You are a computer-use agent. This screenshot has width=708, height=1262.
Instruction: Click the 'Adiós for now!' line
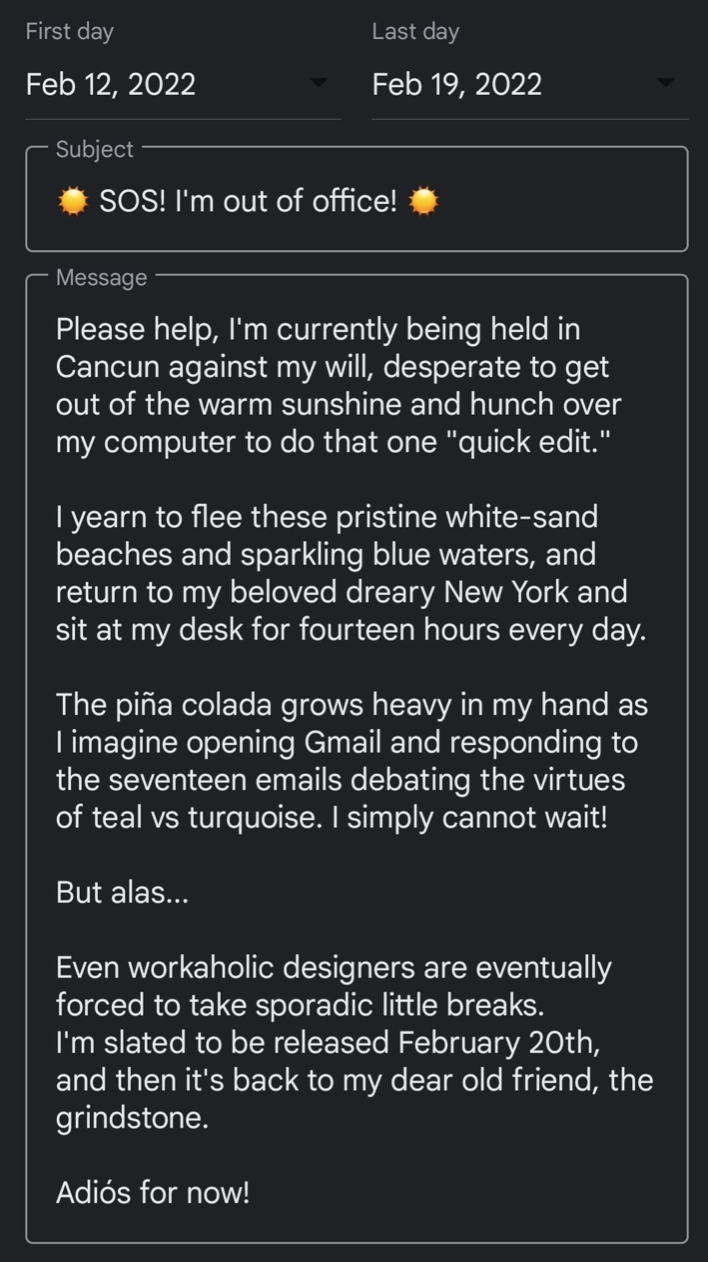153,1193
